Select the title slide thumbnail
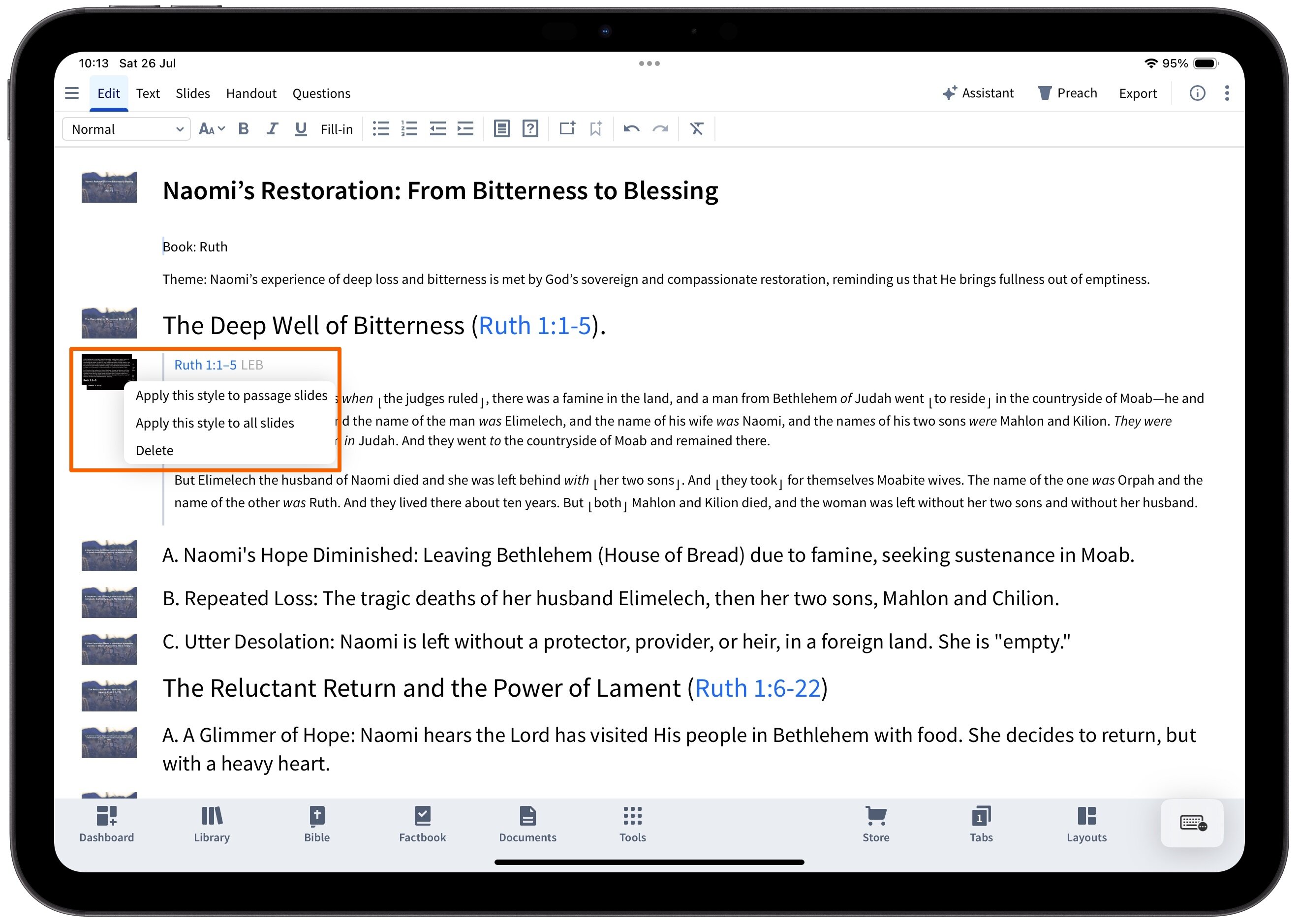Viewport: 1299px width, 924px height. click(109, 187)
